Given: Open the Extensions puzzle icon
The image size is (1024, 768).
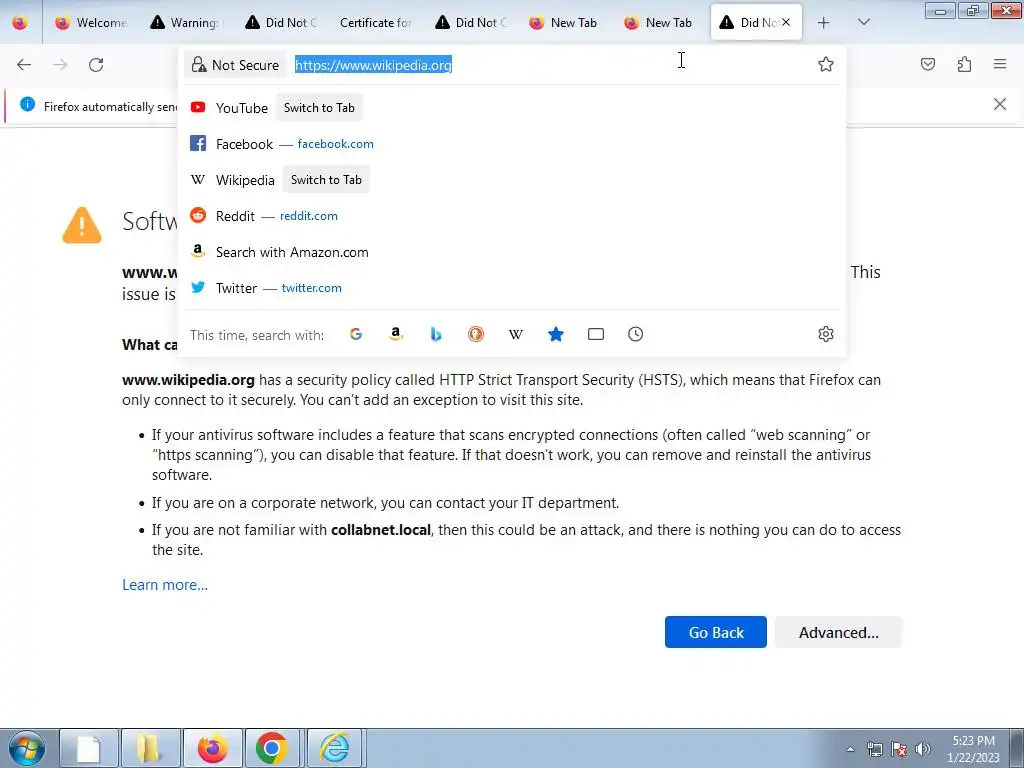Looking at the screenshot, I should 964,64.
